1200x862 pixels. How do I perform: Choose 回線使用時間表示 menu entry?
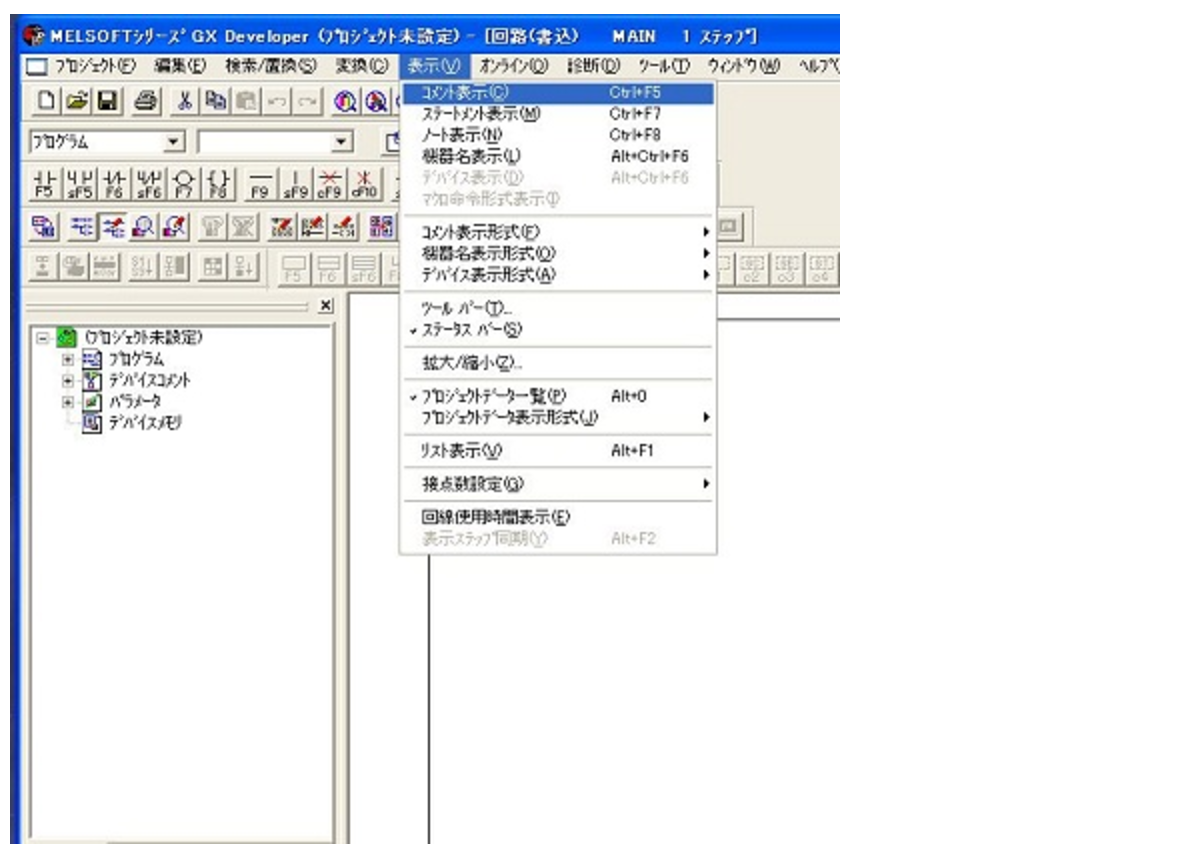pyautogui.click(x=558, y=517)
